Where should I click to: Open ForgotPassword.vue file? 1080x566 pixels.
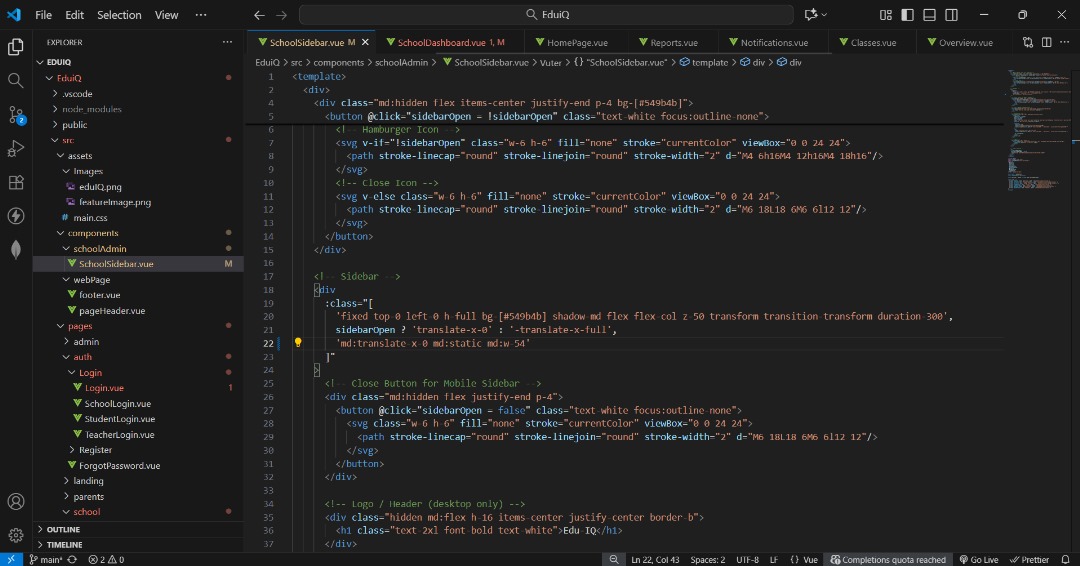pyautogui.click(x=119, y=465)
